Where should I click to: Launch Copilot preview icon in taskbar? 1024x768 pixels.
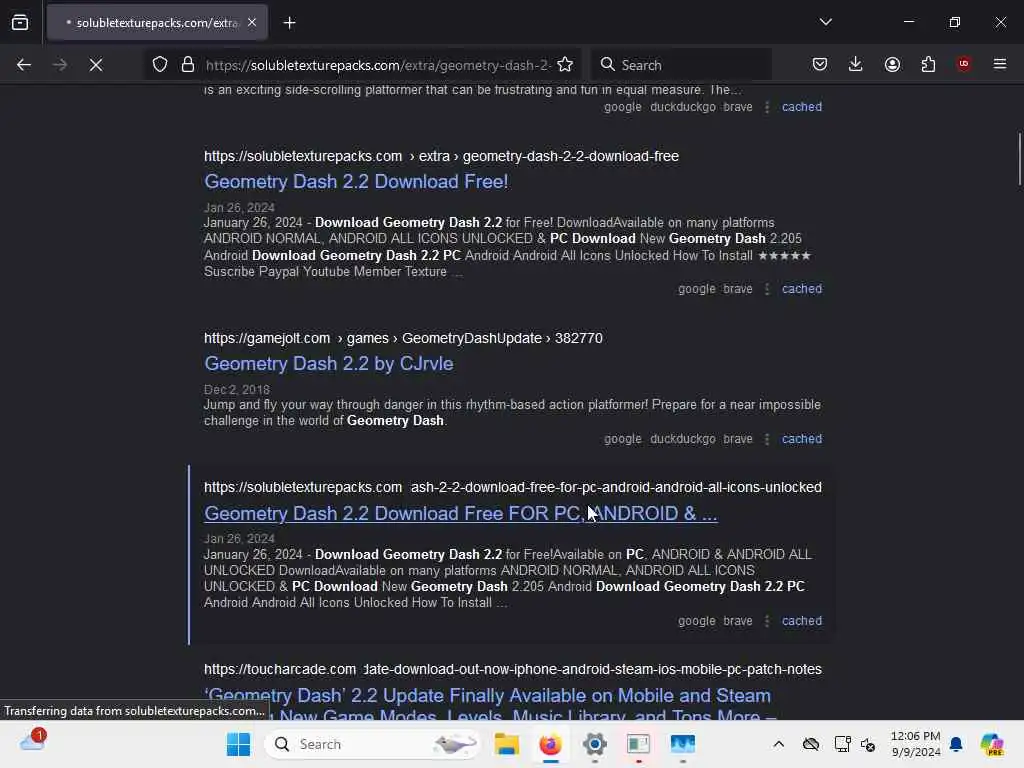[992, 744]
